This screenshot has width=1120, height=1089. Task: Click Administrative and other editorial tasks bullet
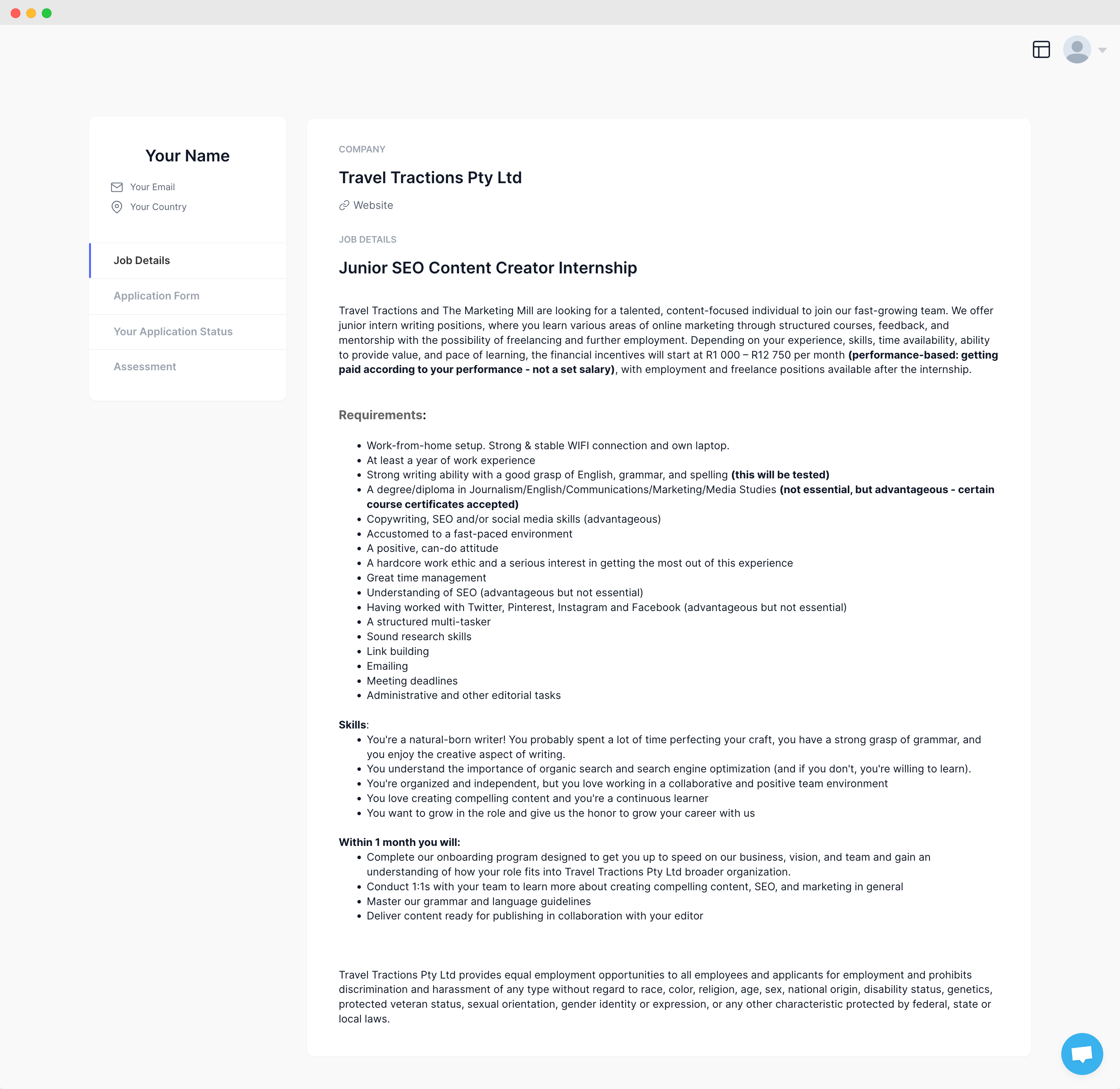[463, 695]
